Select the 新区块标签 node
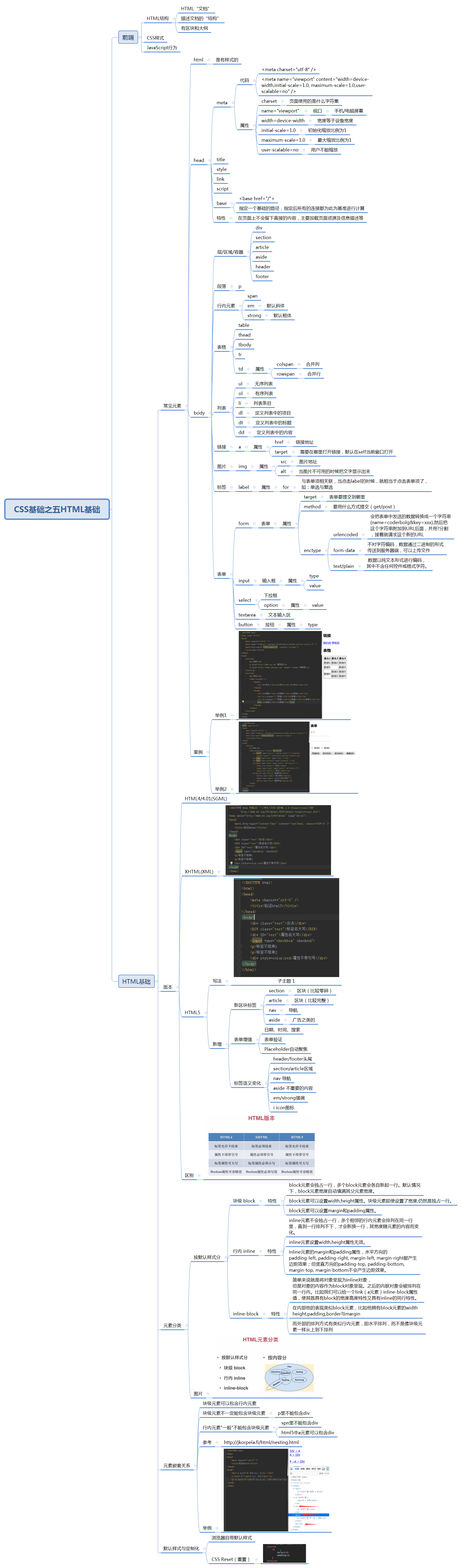This screenshot has height=1568, width=462. [245, 1005]
